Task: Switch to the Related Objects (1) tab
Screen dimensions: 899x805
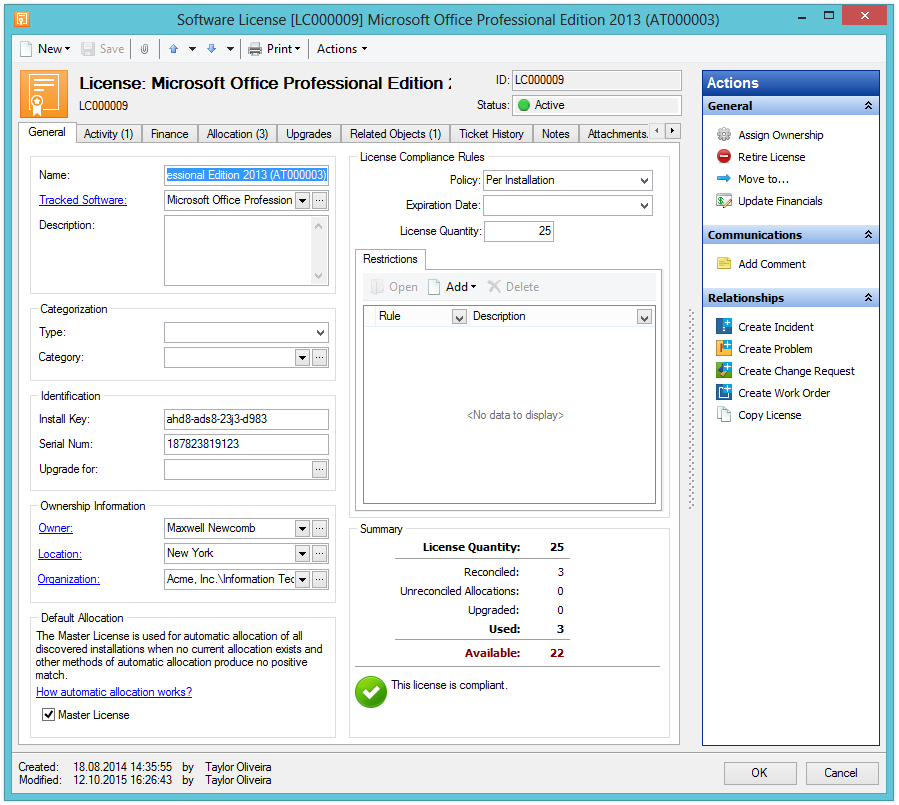Action: (396, 134)
